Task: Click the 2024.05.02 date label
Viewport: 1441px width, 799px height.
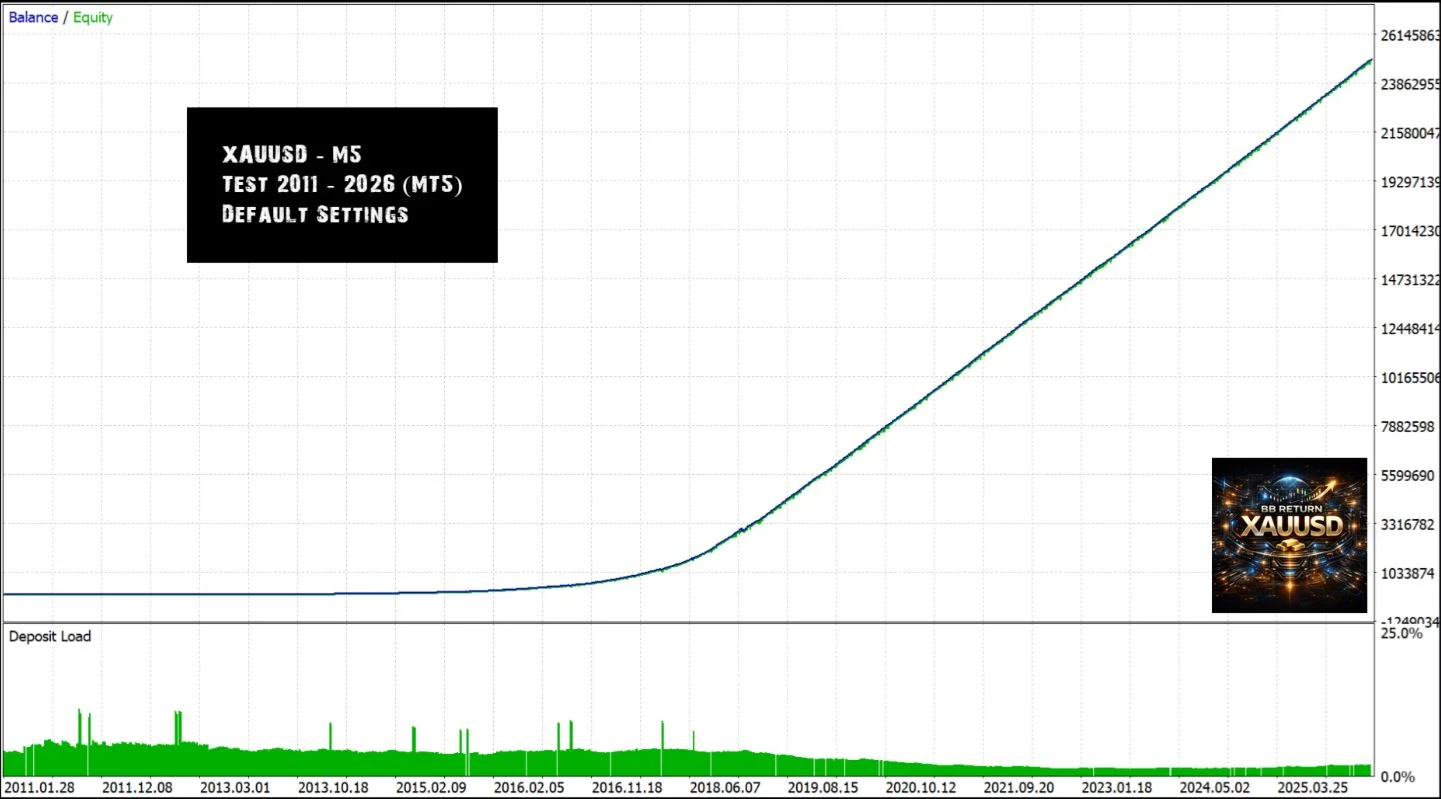Action: [x=1213, y=787]
